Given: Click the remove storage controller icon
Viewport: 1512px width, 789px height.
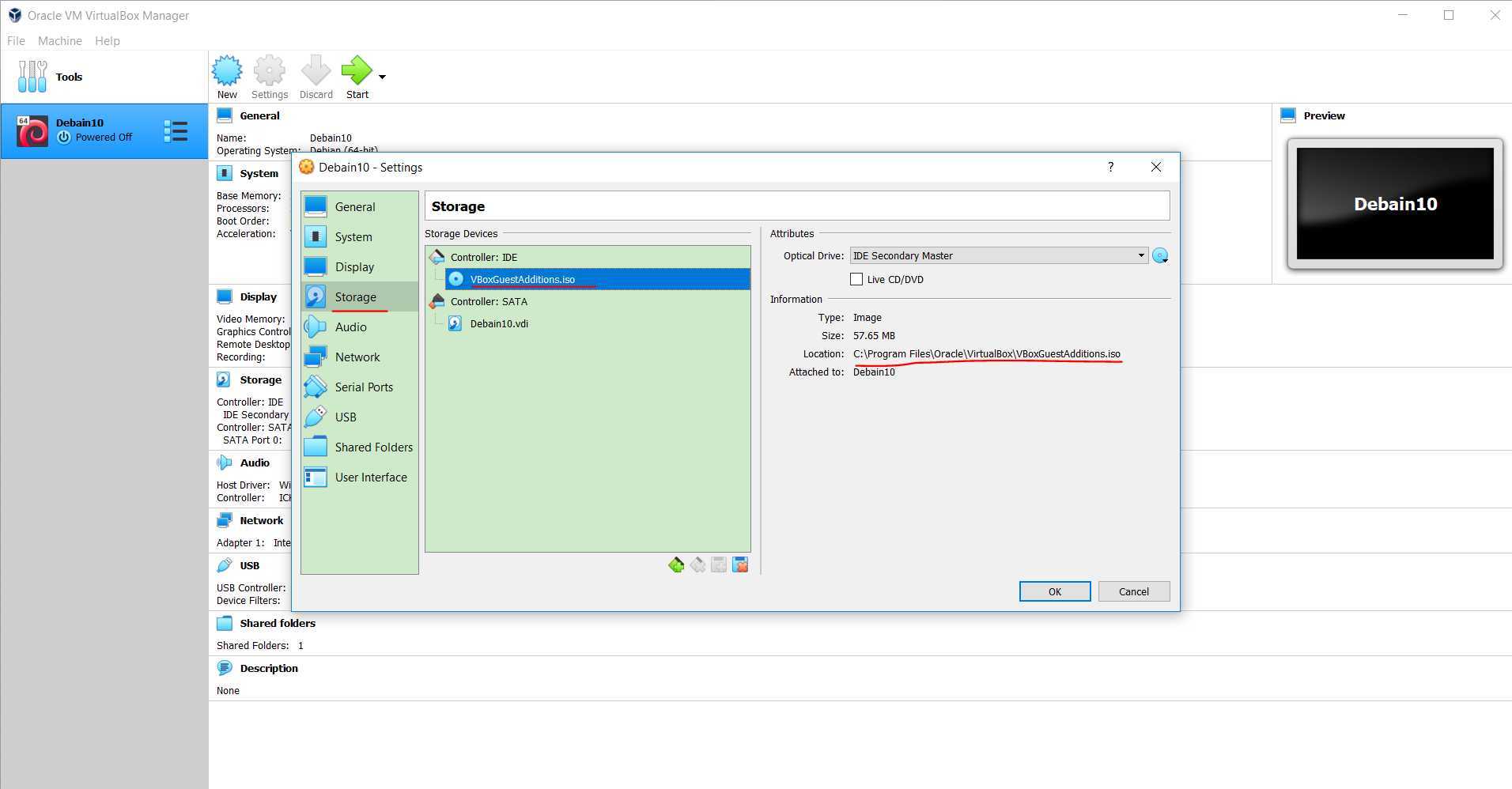Looking at the screenshot, I should pos(697,564).
